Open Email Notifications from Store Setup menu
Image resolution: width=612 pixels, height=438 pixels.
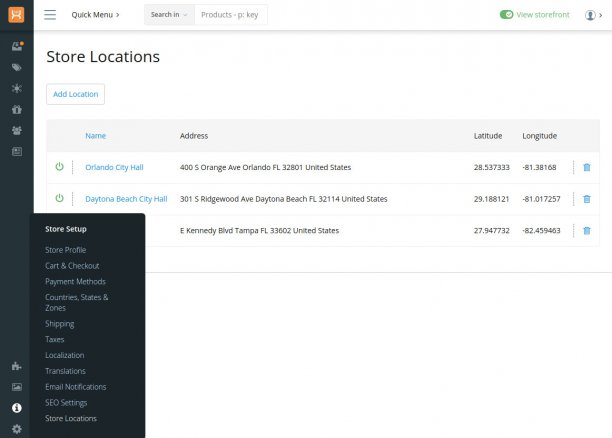(x=75, y=387)
